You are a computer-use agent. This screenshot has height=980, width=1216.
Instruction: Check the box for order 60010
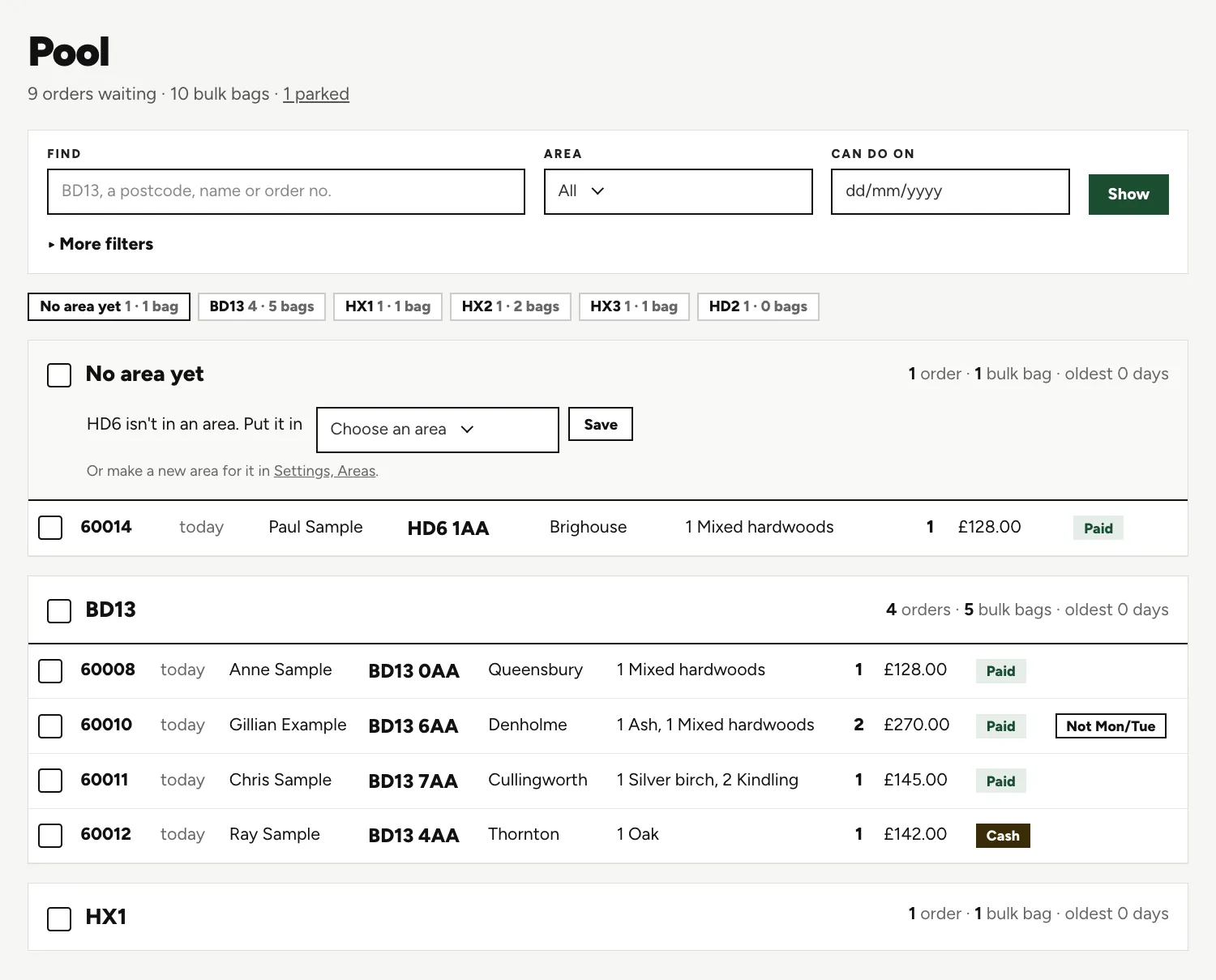pos(50,726)
